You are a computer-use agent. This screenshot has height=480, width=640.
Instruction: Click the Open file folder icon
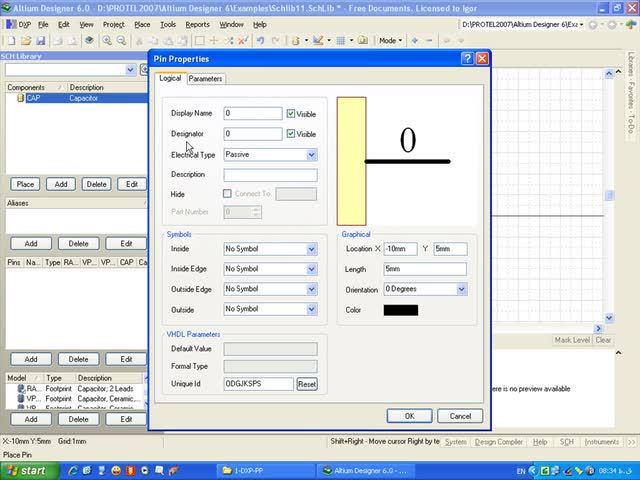[26, 40]
